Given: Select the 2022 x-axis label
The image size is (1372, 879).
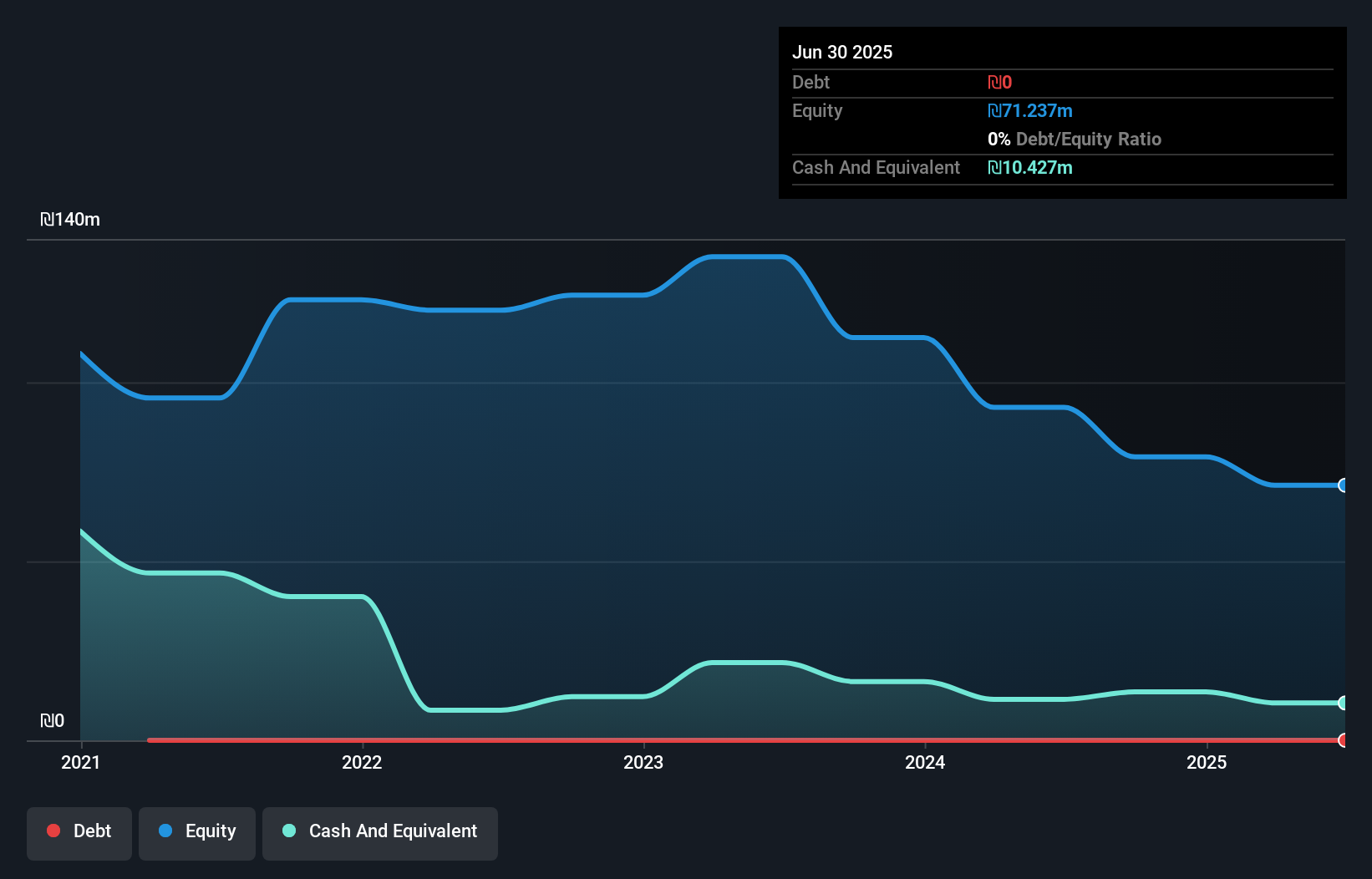Looking at the screenshot, I should point(362,762).
